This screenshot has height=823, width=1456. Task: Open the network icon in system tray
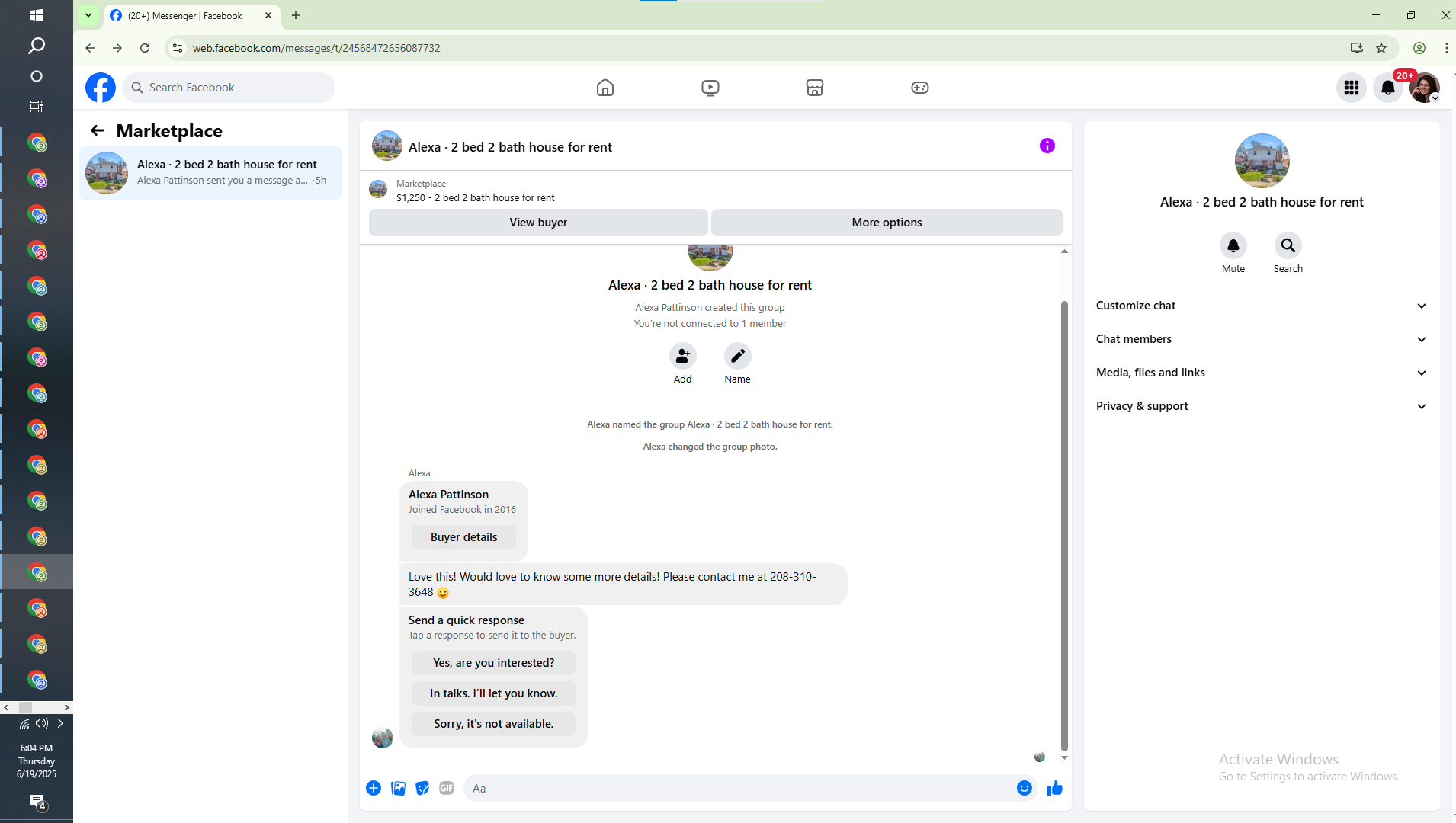[x=24, y=724]
